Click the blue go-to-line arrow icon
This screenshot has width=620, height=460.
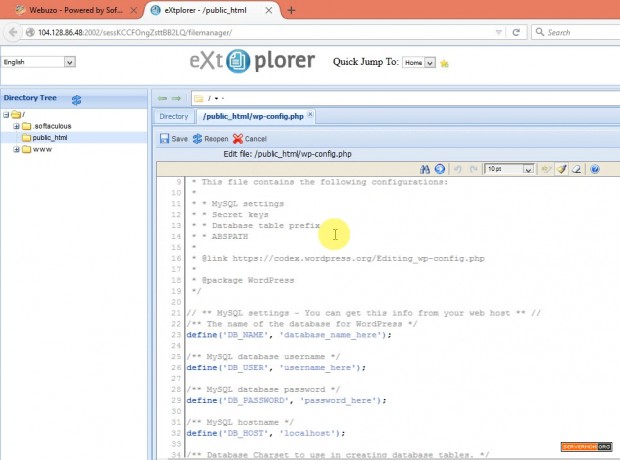[440, 169]
